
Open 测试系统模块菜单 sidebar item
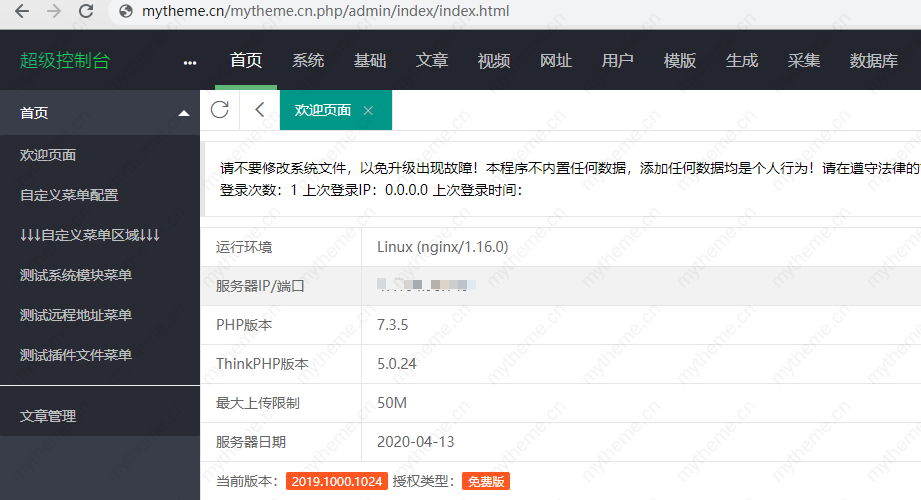point(76,275)
